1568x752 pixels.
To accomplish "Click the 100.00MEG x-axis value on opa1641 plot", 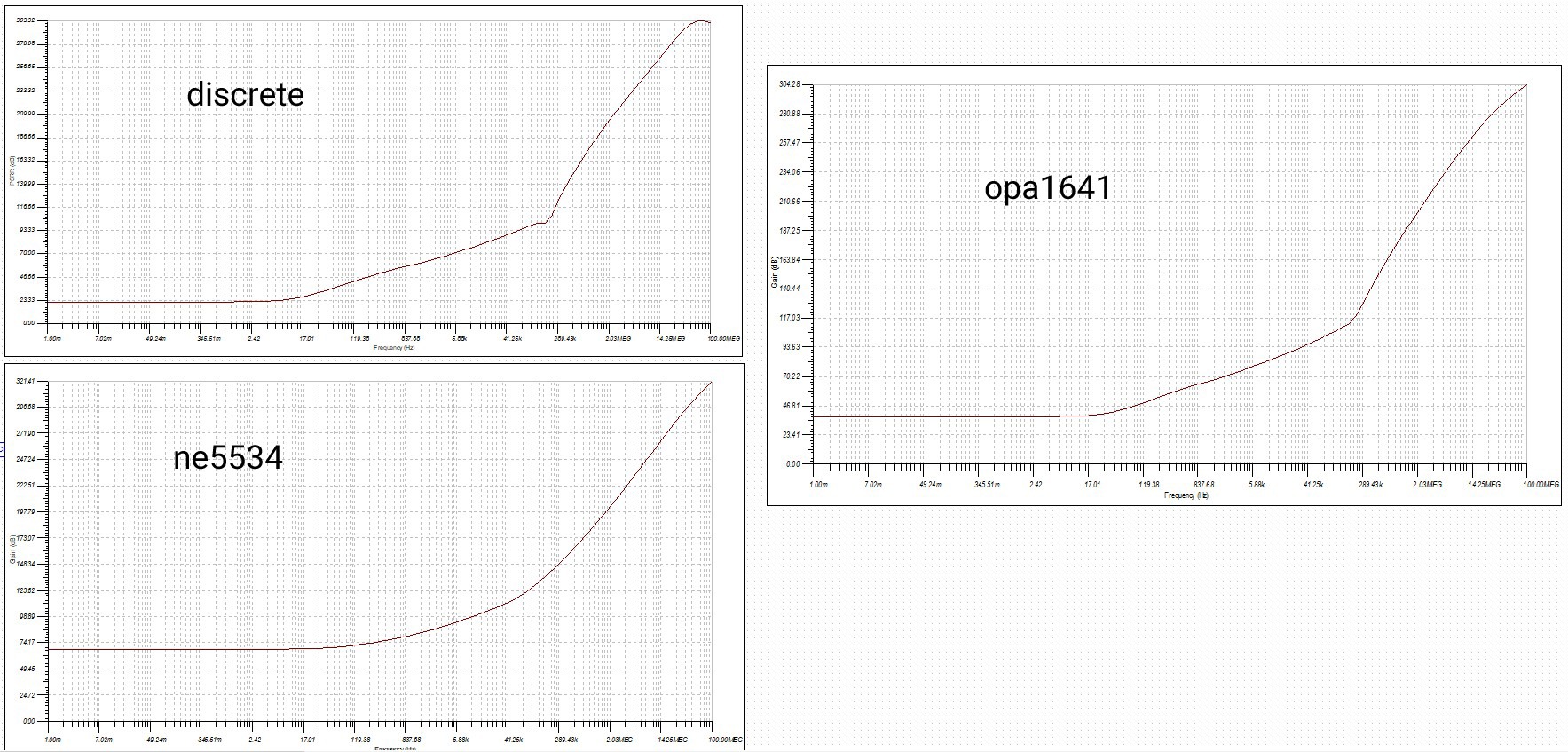I will click(x=1540, y=485).
